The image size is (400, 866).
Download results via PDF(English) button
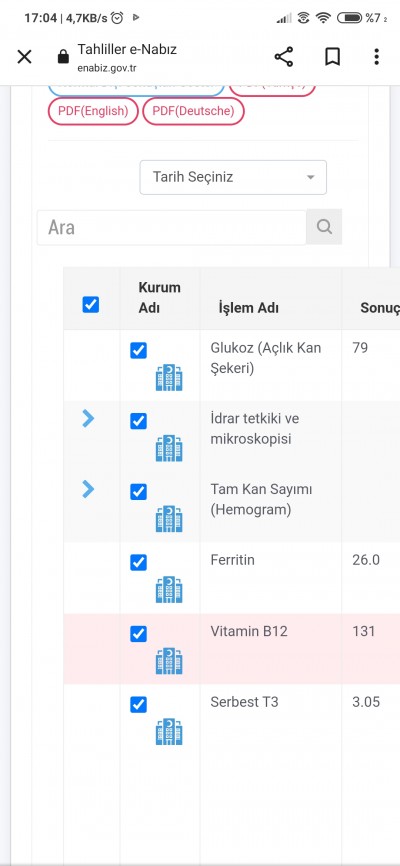[x=93, y=111]
